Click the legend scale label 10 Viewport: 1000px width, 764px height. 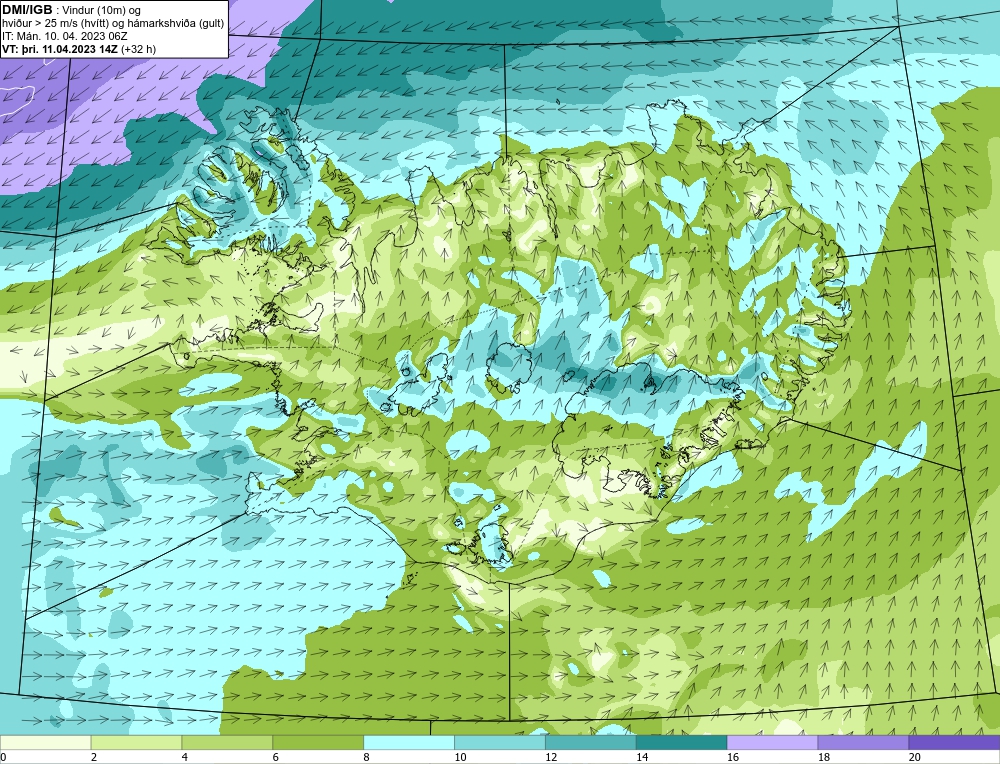(x=460, y=757)
